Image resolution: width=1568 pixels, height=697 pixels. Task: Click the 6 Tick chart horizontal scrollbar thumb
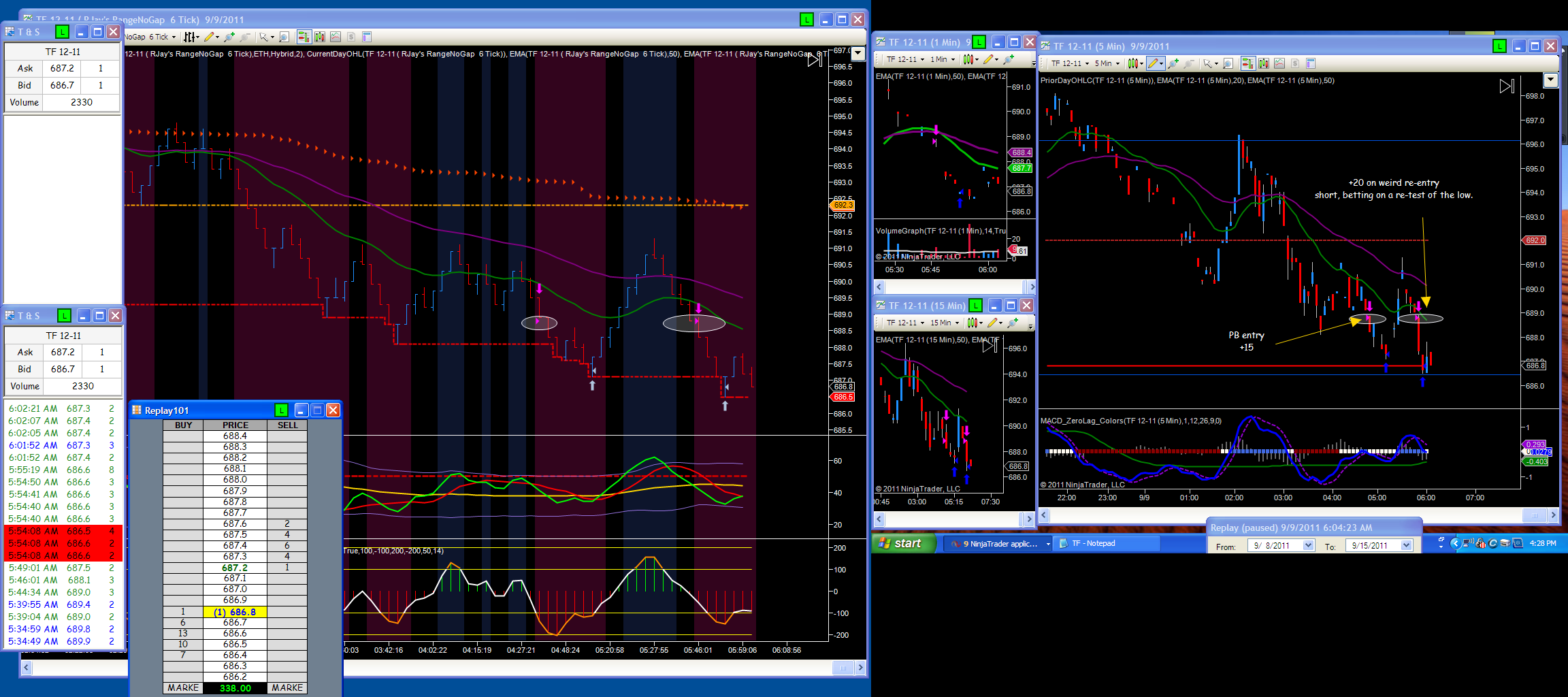843,668
